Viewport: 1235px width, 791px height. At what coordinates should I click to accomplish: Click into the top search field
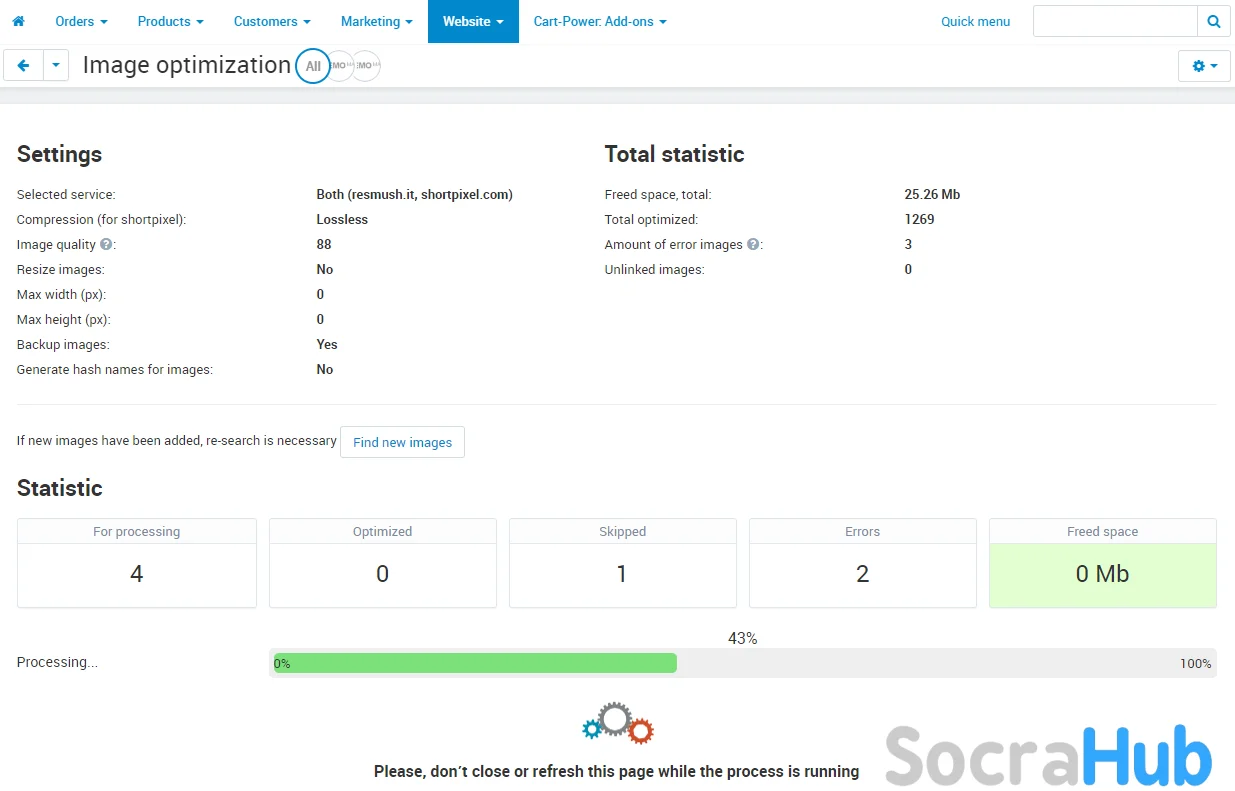pyautogui.click(x=1114, y=21)
